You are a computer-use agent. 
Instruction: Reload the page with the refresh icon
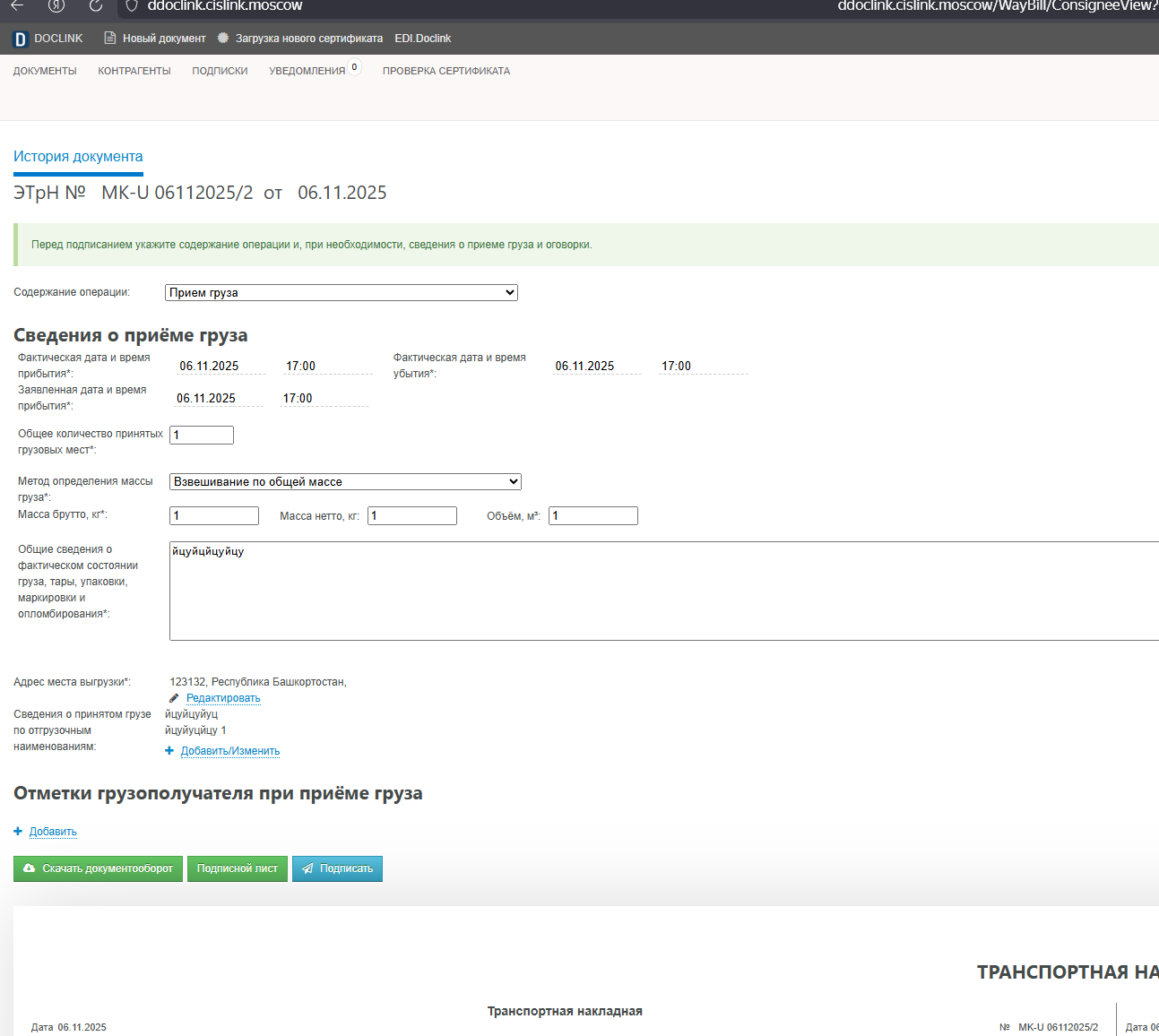(95, 5)
